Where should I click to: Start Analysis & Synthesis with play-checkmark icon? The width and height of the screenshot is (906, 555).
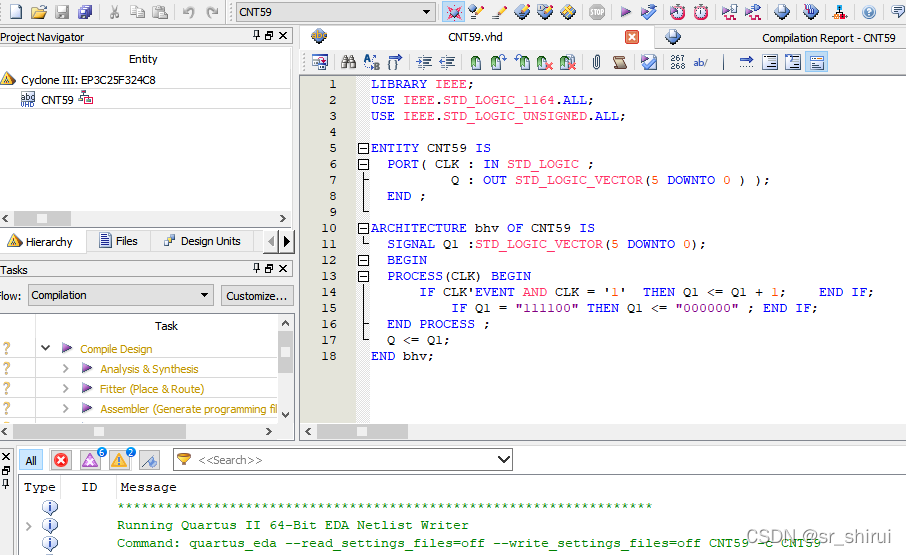click(648, 12)
